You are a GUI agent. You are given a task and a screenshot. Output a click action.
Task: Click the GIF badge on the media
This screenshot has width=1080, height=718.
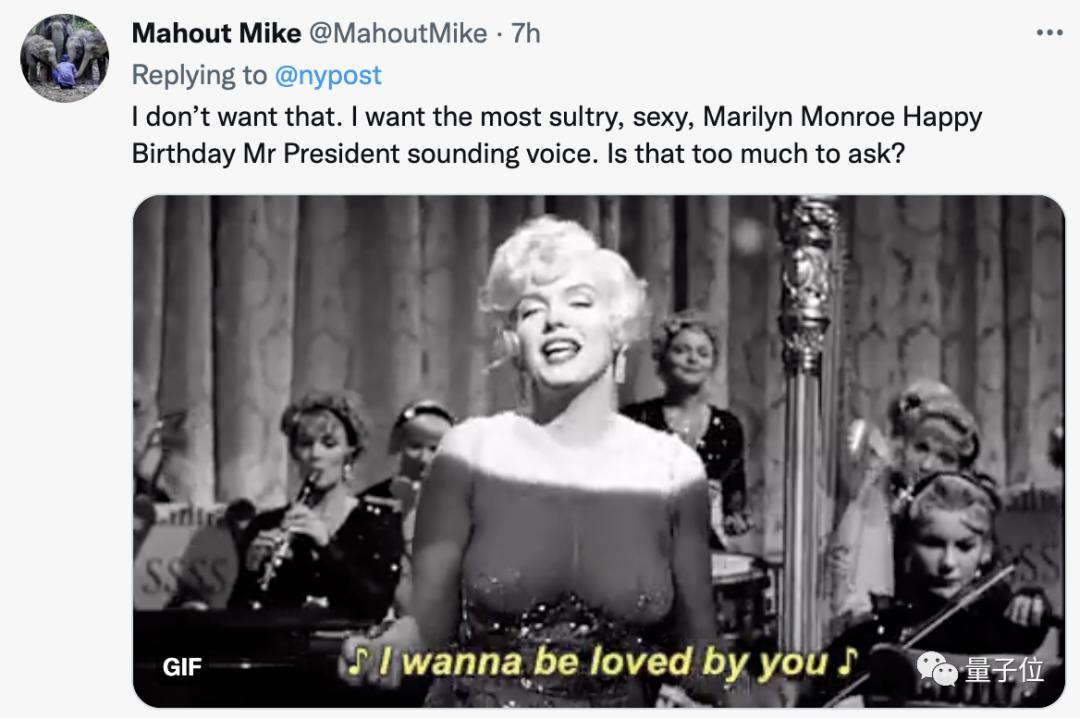point(180,665)
